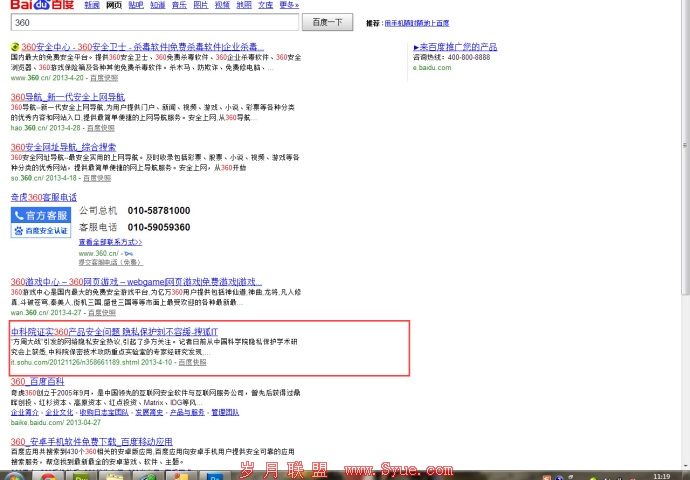690x480 pixels.
Task: Open the 知道 tab
Action: (158, 5)
